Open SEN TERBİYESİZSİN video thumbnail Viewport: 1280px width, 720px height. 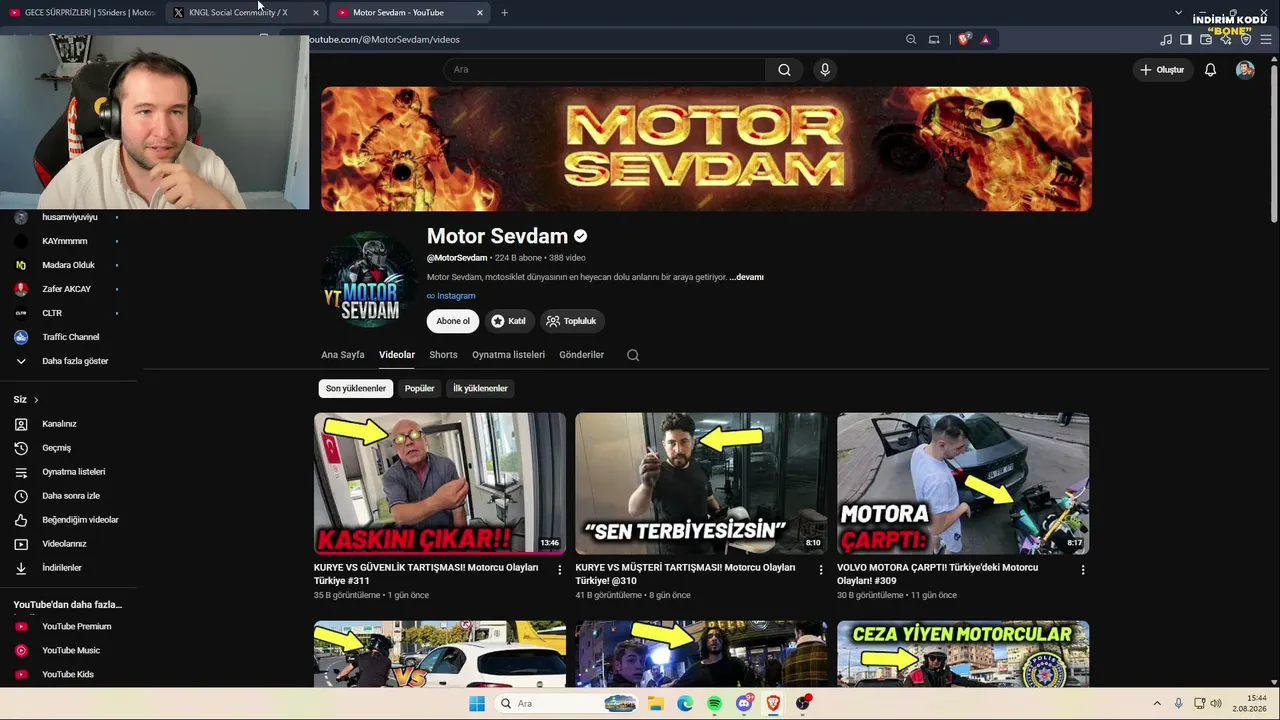click(x=701, y=484)
